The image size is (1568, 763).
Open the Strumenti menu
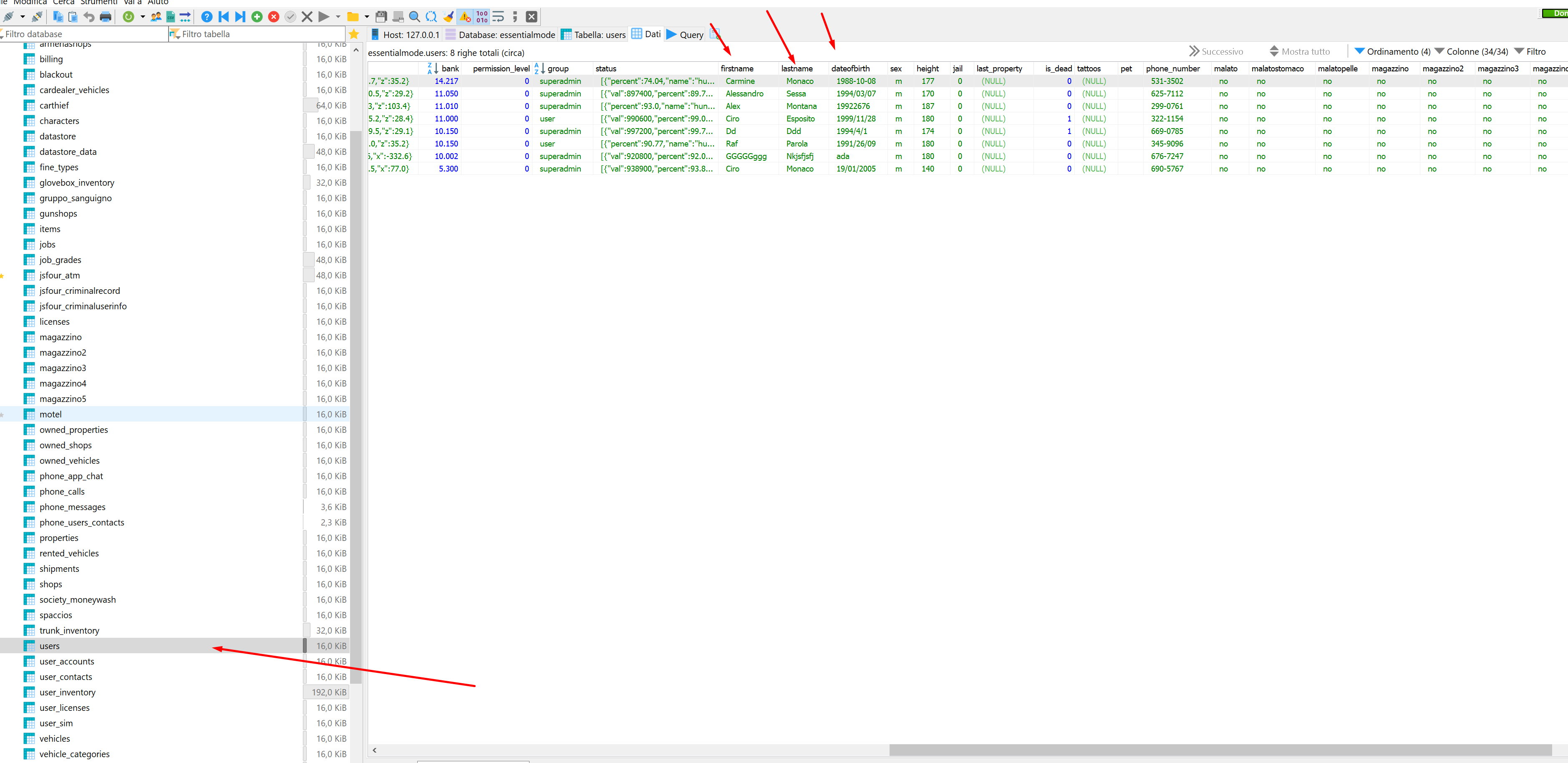pos(98,3)
